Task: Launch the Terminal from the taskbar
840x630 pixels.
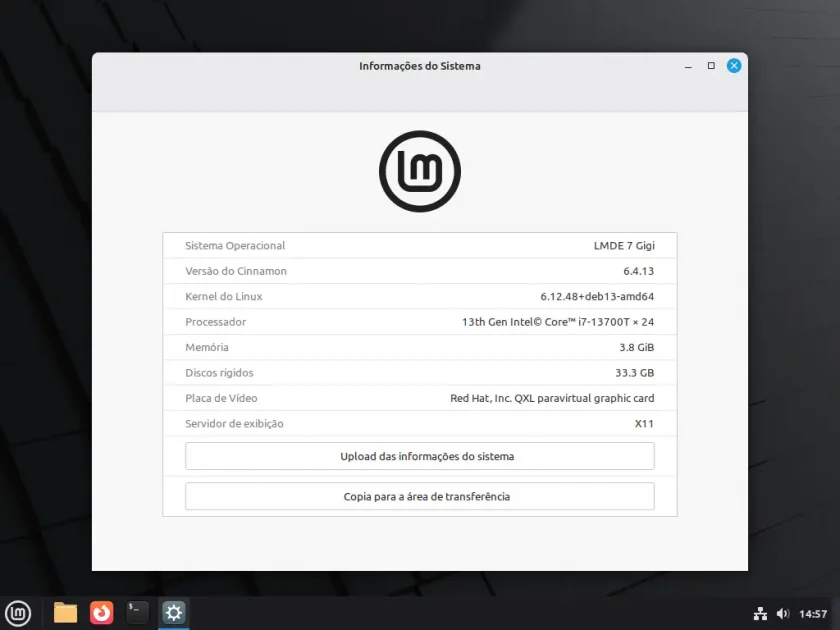Action: pyautogui.click(x=137, y=613)
